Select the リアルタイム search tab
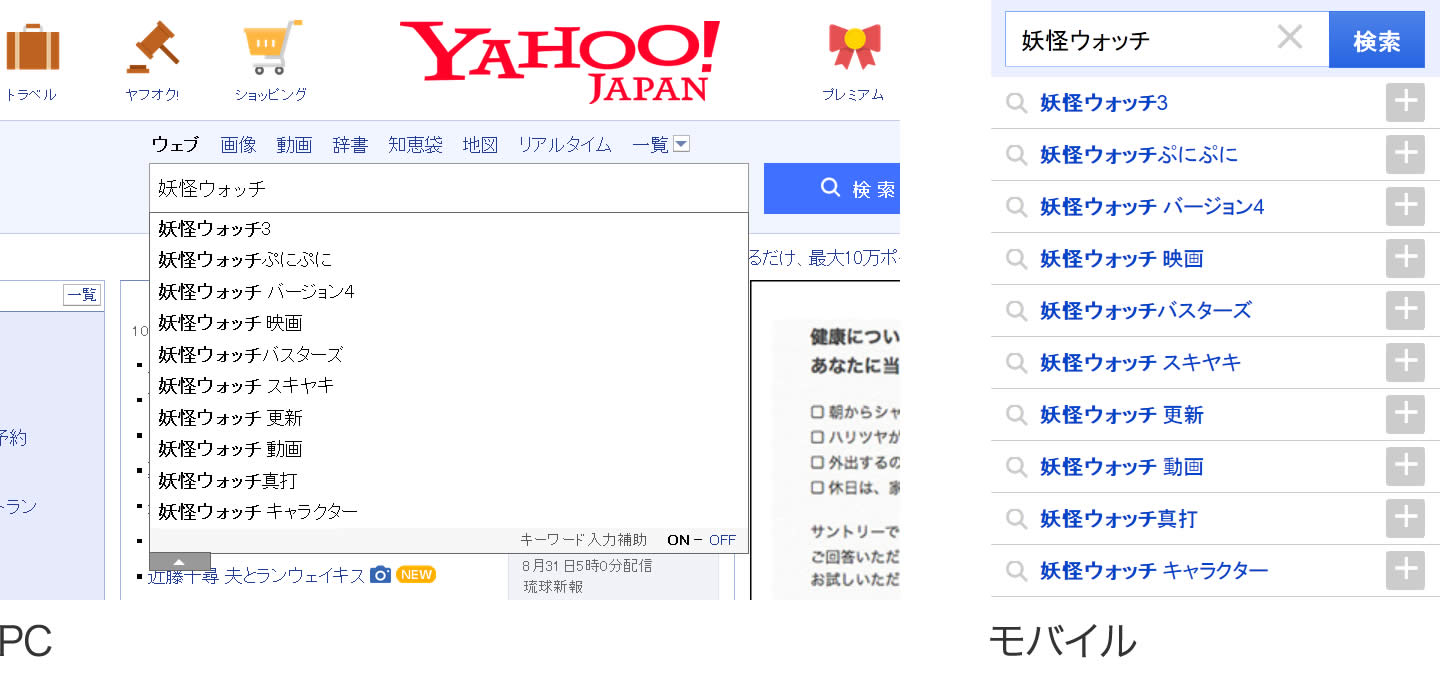 point(564,145)
